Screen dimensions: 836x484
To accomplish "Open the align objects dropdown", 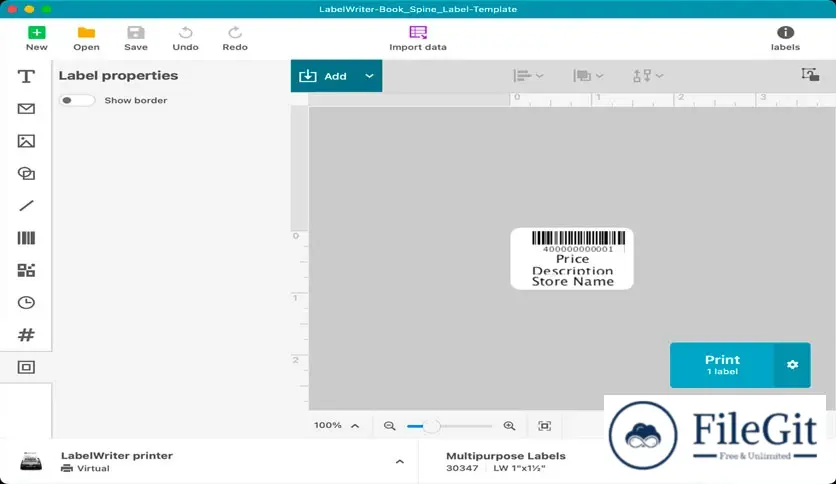I will coord(528,76).
